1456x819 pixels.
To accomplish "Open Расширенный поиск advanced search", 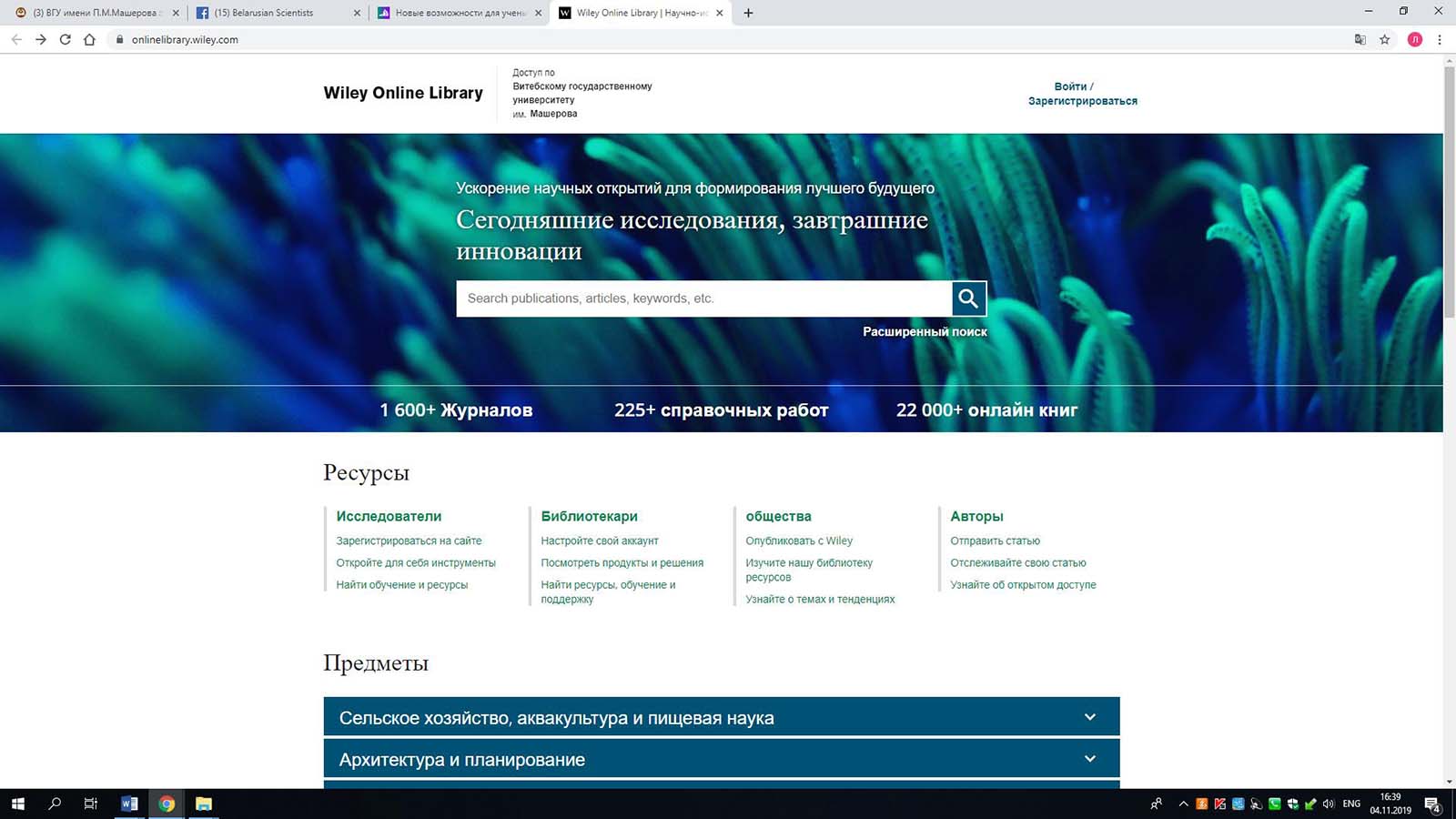I will click(x=925, y=332).
